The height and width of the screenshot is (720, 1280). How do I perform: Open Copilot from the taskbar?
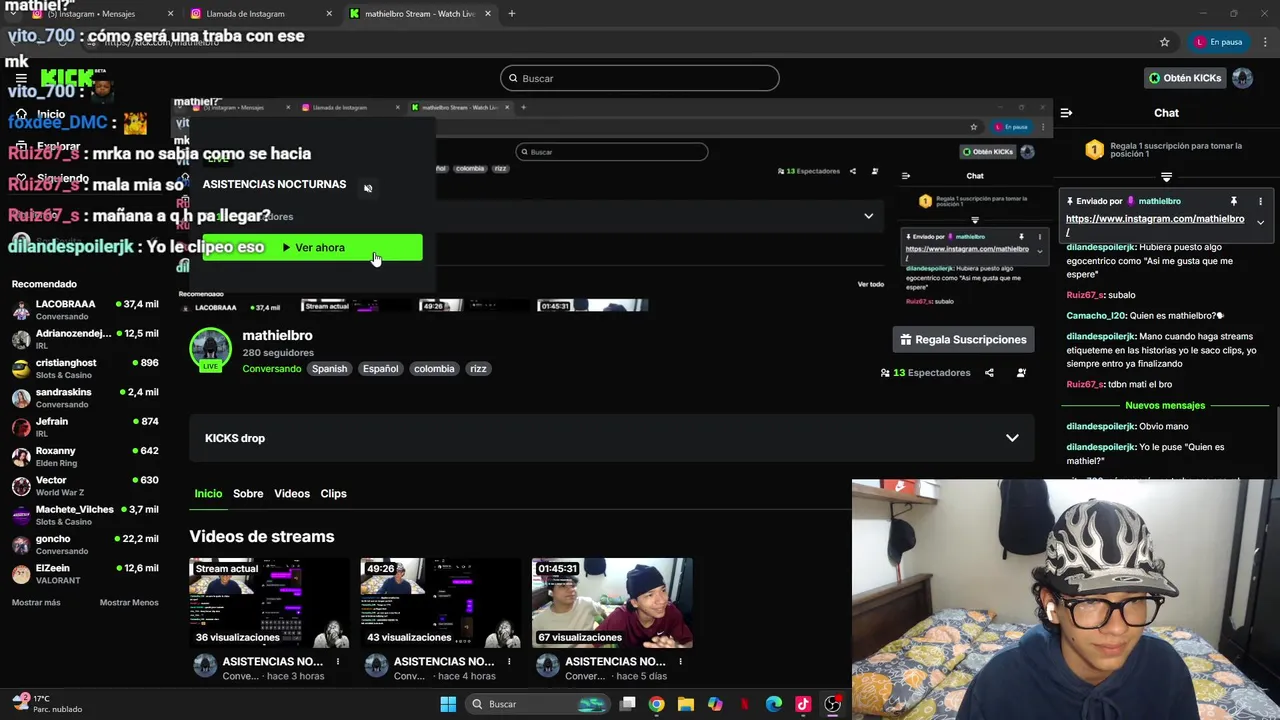[x=715, y=704]
